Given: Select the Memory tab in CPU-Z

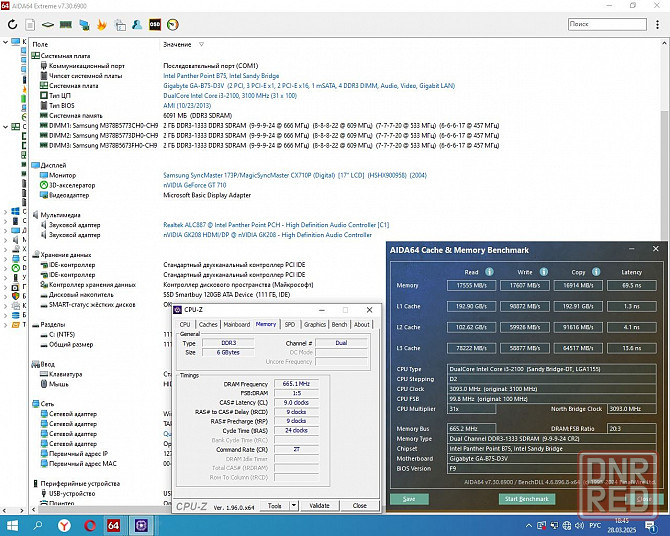Looking at the screenshot, I should click(266, 324).
